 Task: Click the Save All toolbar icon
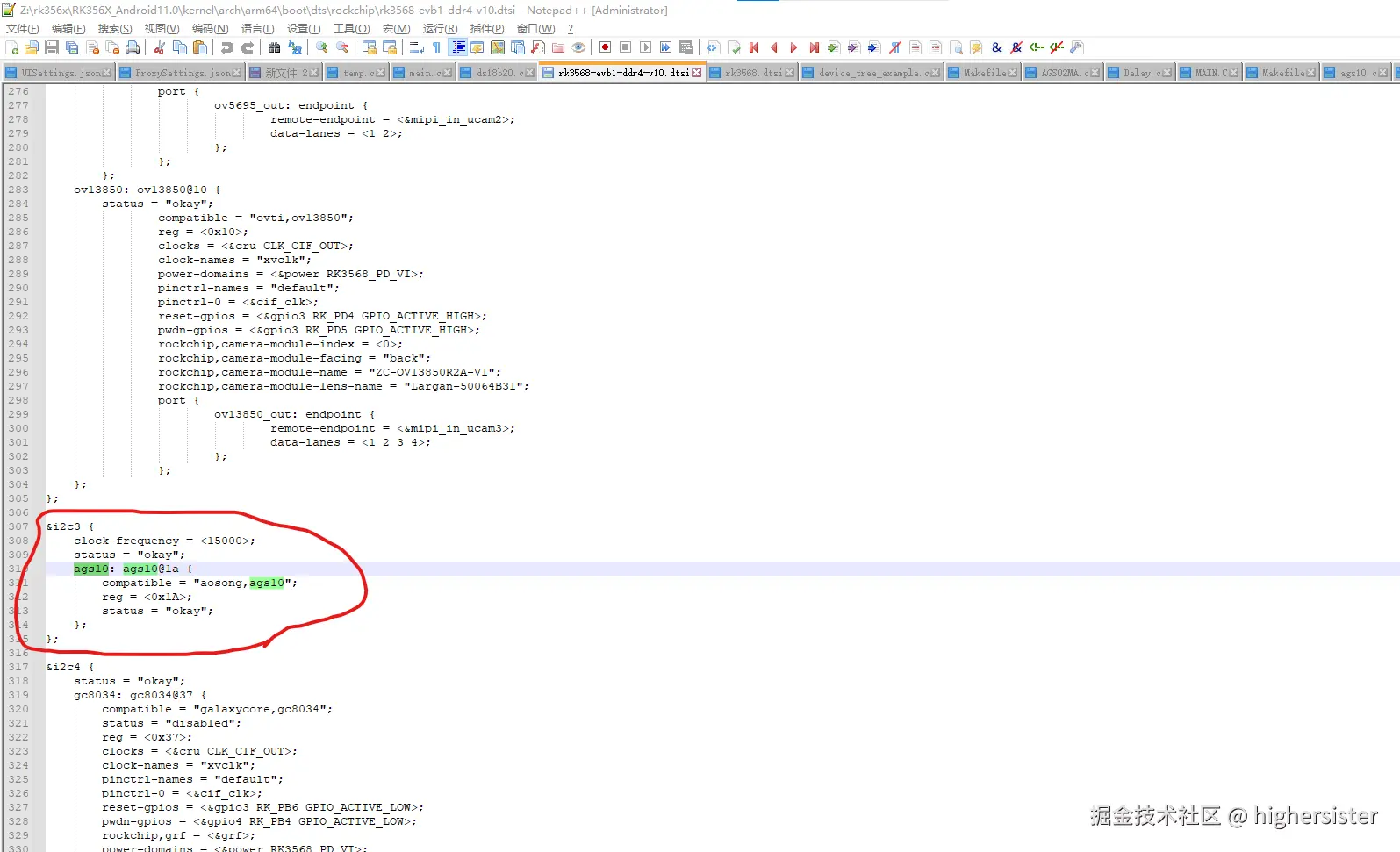[x=72, y=47]
